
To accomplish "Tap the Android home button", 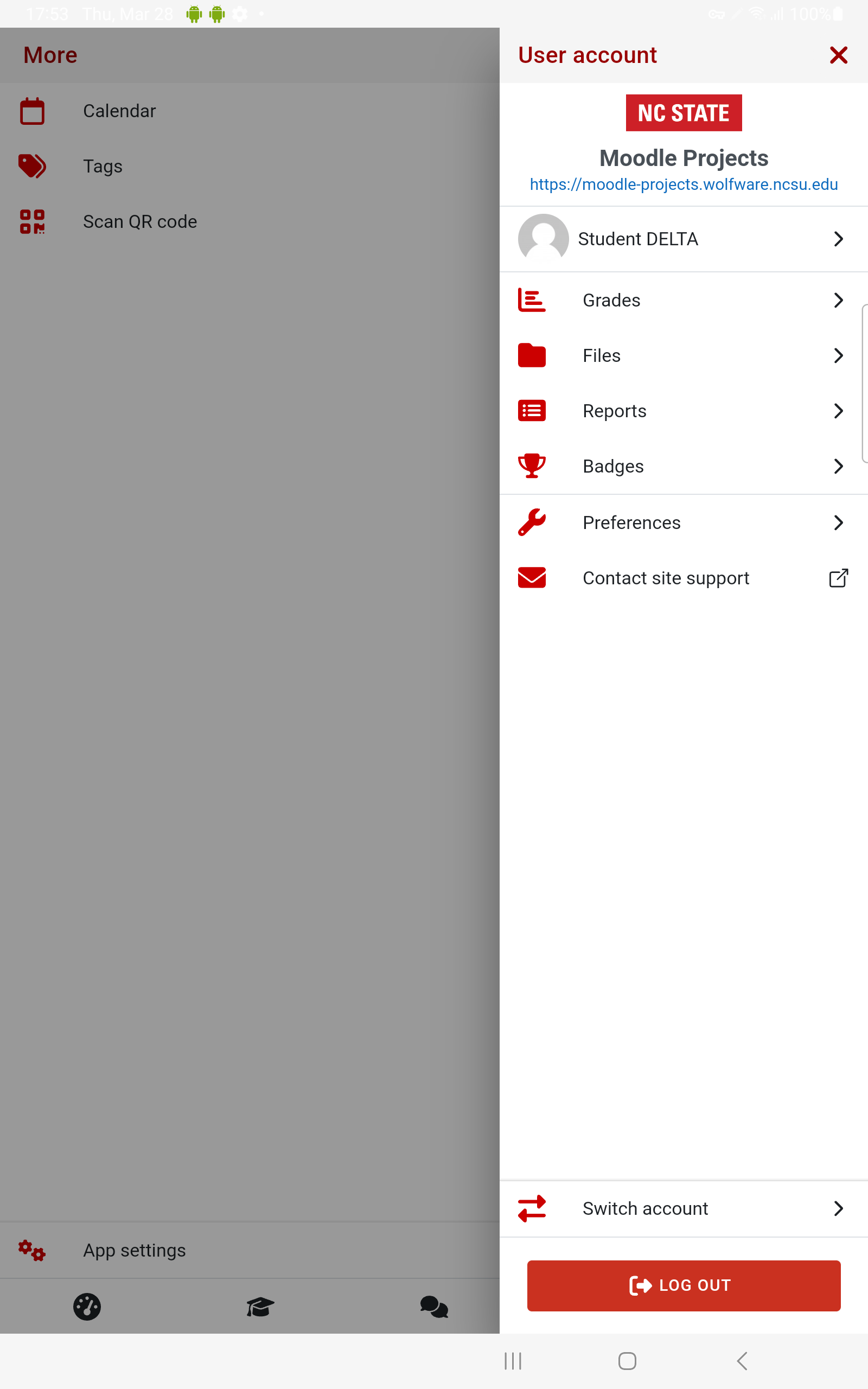I will point(627,1361).
